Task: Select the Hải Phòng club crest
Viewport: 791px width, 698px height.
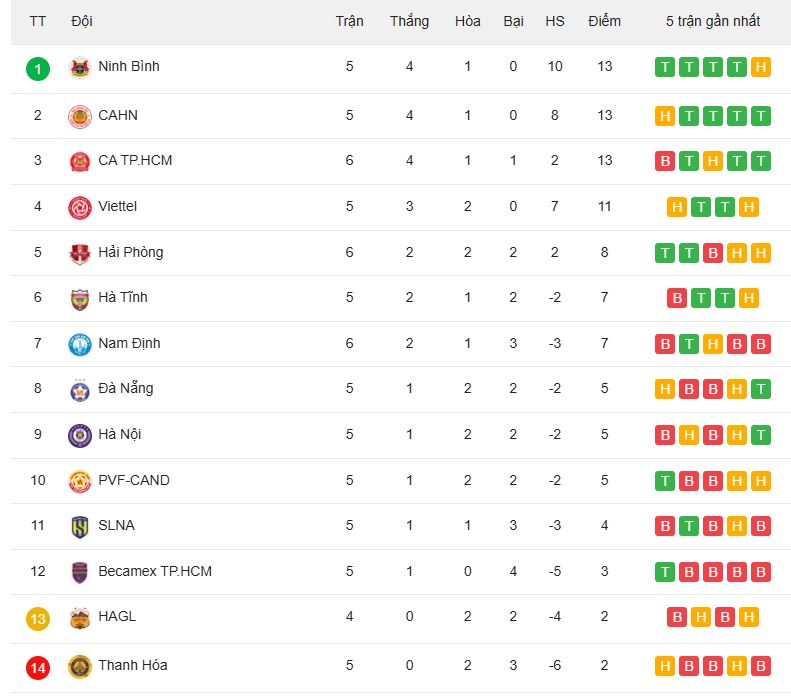Action: pyautogui.click(x=80, y=254)
